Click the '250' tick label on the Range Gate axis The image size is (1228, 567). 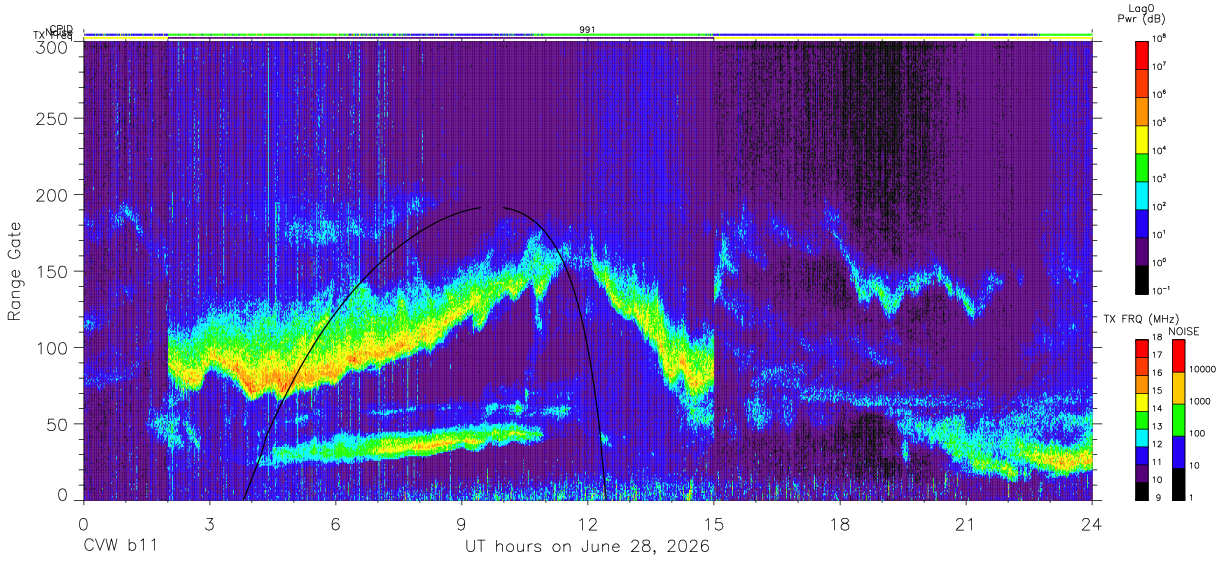coord(53,119)
